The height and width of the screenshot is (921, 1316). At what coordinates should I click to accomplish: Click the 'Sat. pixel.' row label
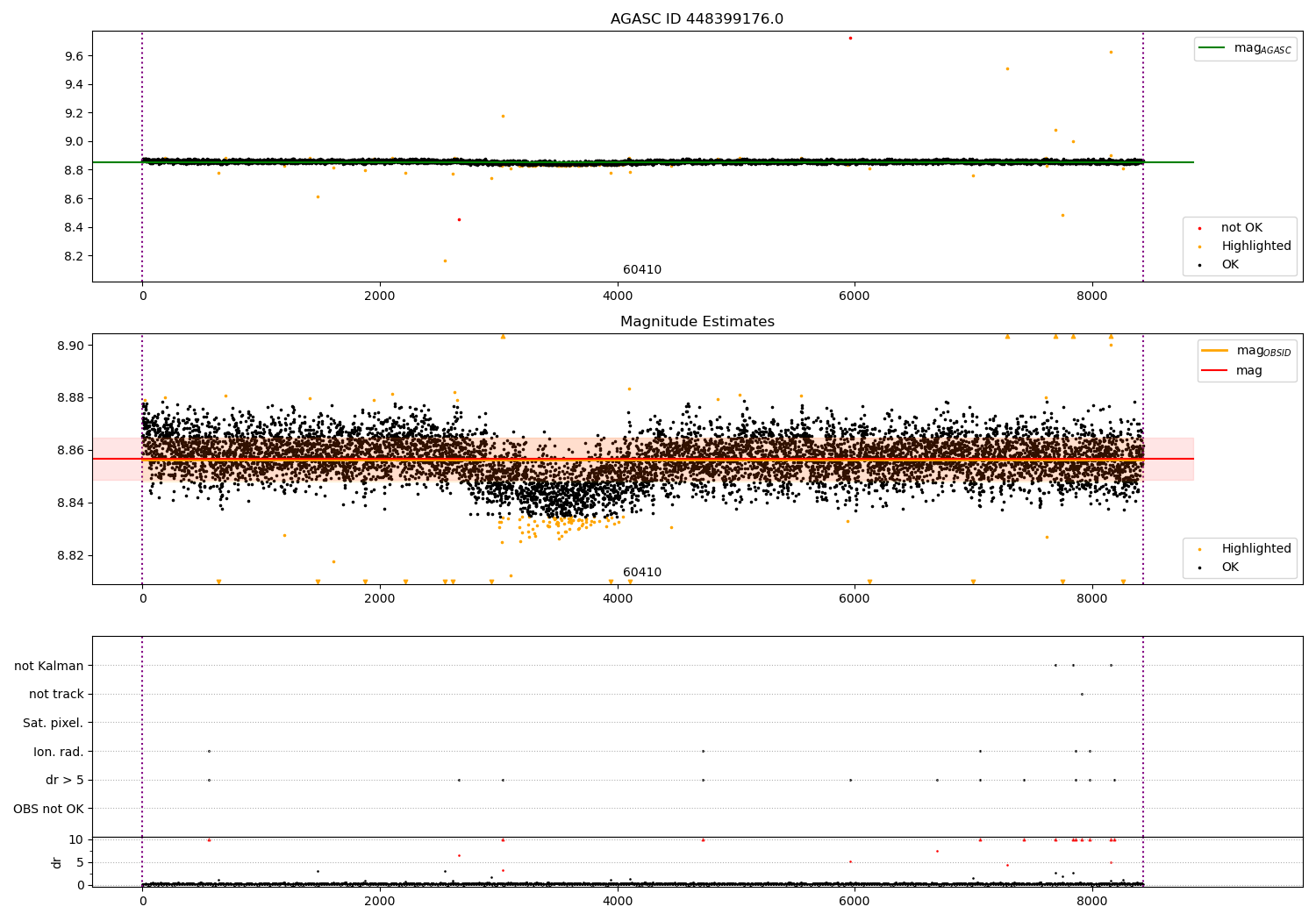[x=54, y=723]
